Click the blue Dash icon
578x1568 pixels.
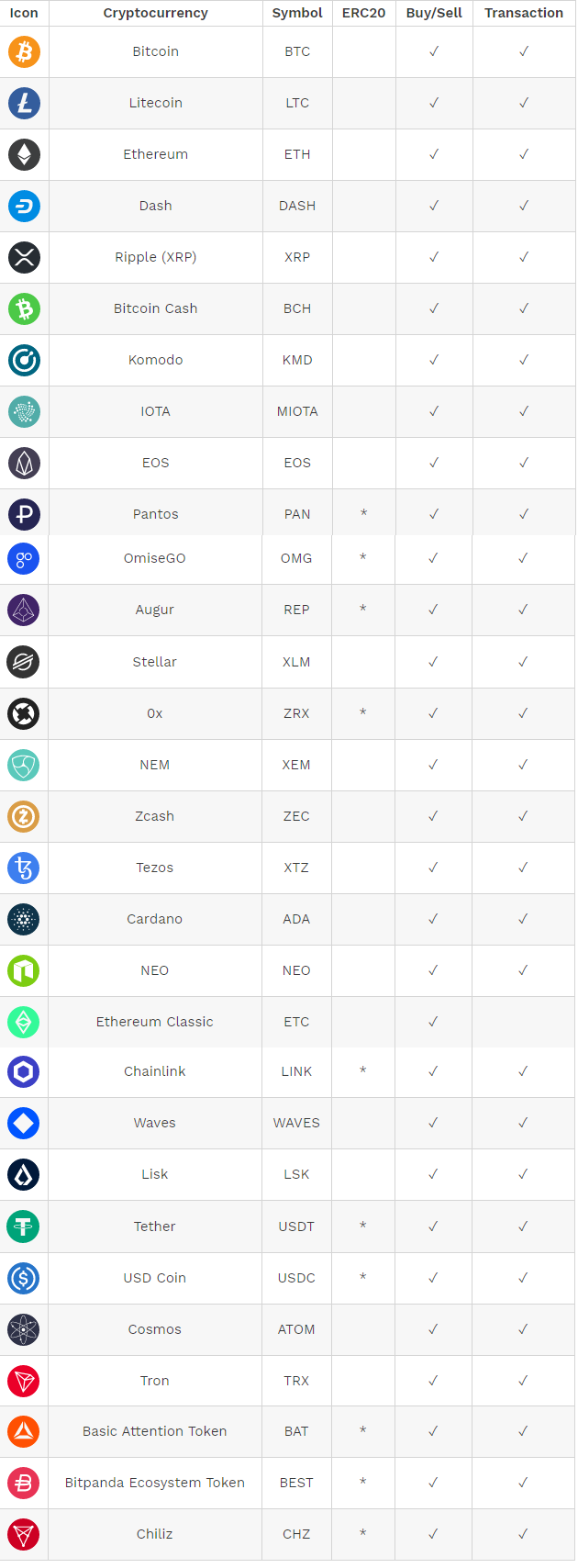pos(25,206)
